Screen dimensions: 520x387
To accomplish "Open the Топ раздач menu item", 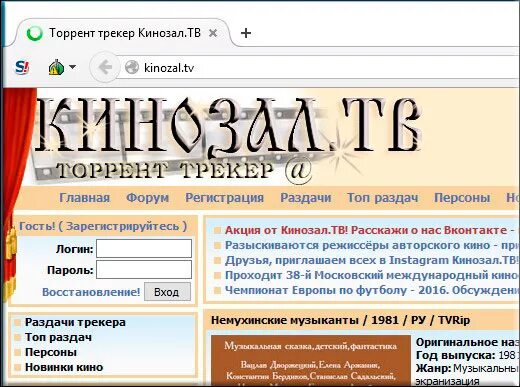I will click(x=383, y=198).
